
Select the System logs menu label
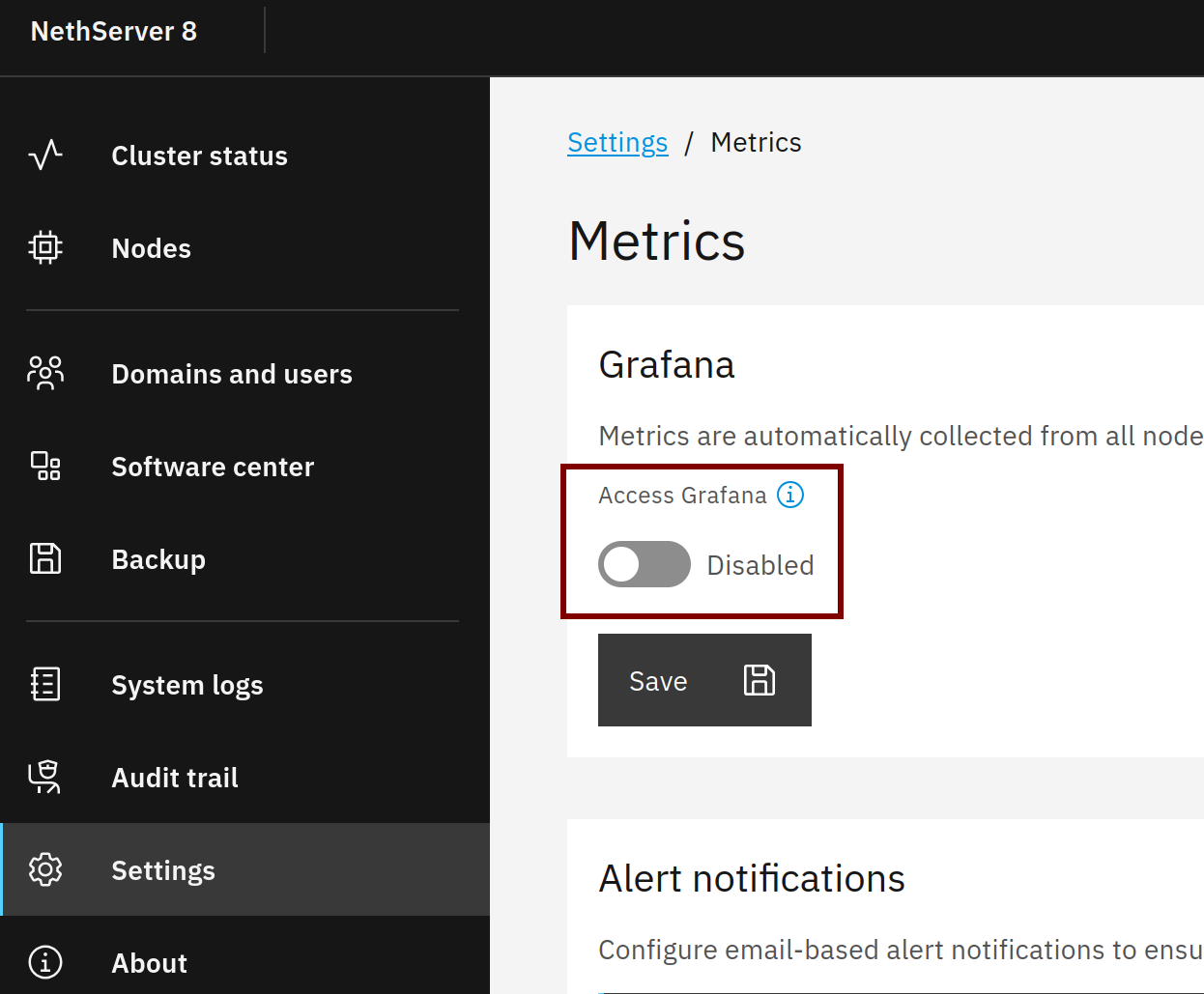[187, 685]
